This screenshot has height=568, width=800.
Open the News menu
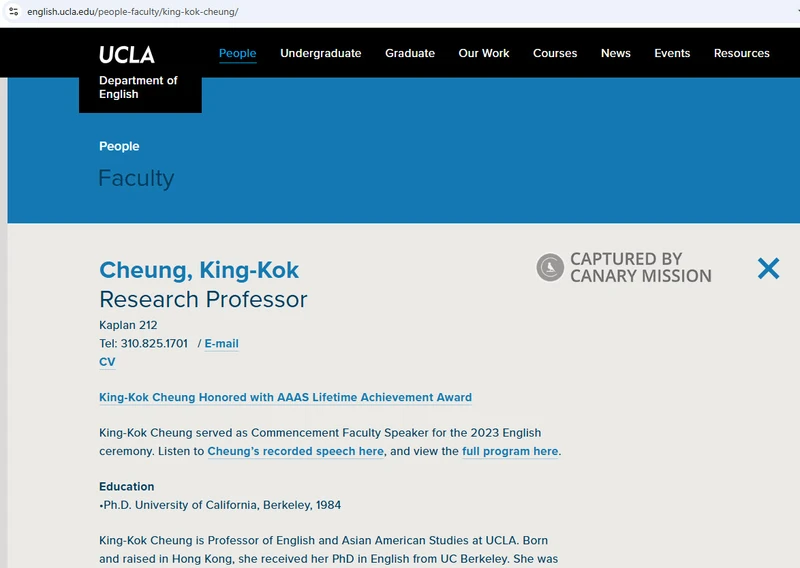pos(615,53)
